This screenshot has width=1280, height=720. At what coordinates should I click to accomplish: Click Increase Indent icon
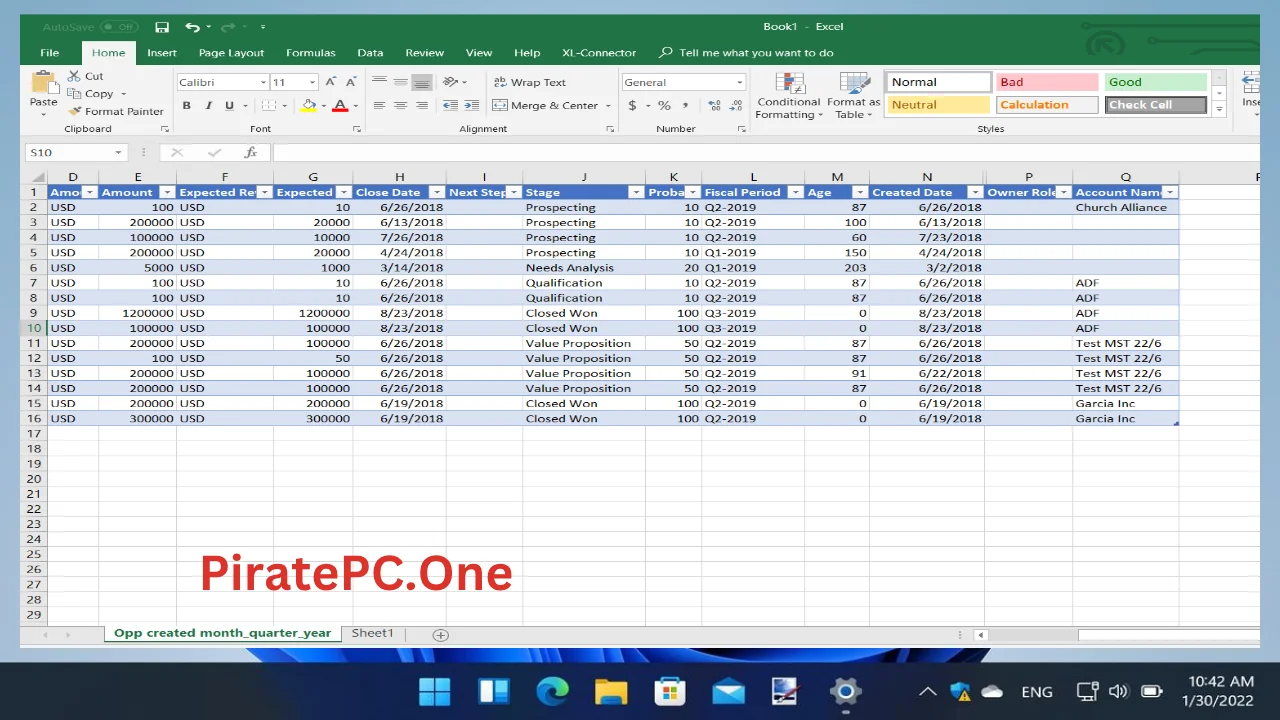[x=470, y=105]
